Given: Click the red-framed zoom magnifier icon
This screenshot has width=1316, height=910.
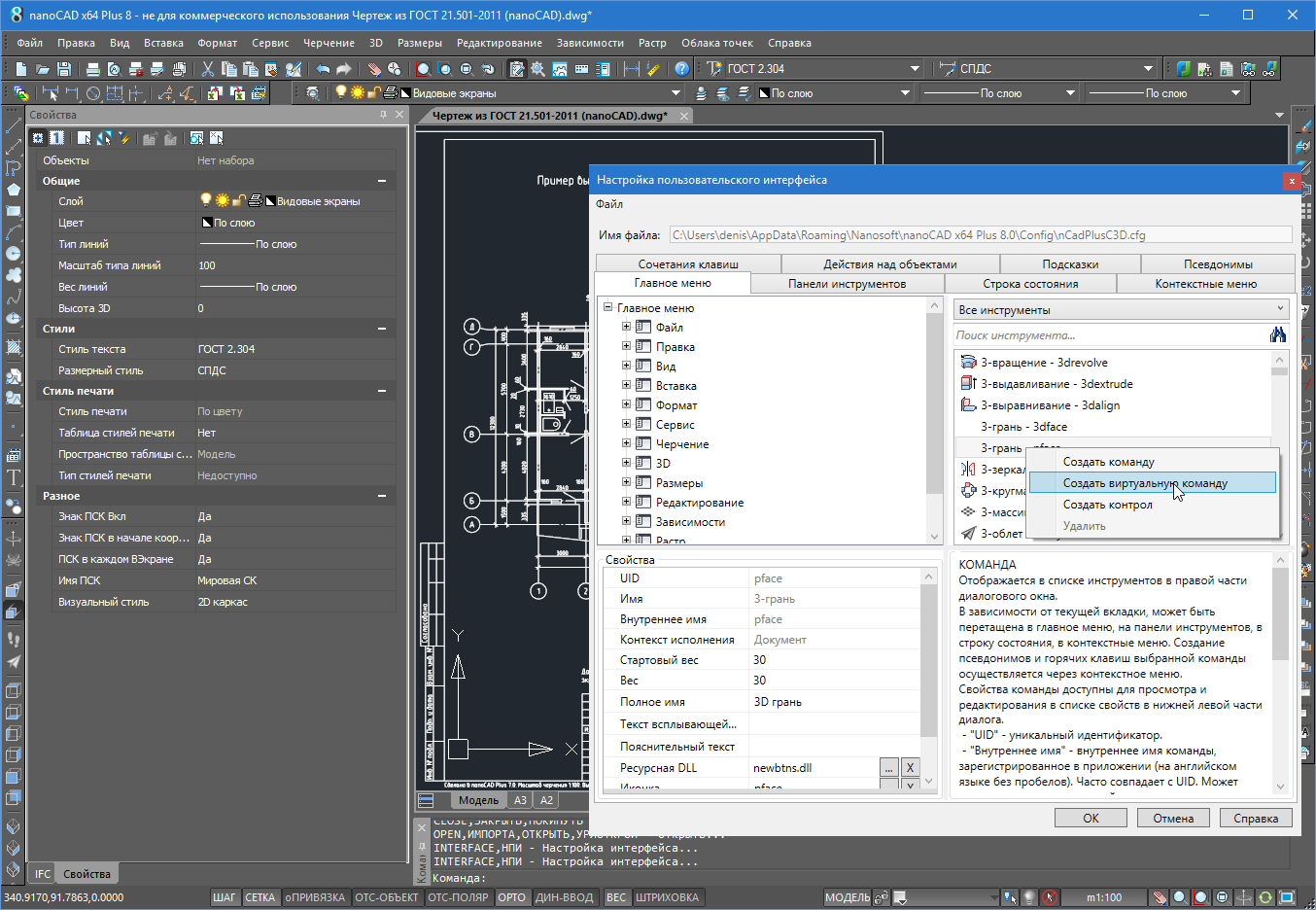Looking at the screenshot, I should [x=424, y=69].
